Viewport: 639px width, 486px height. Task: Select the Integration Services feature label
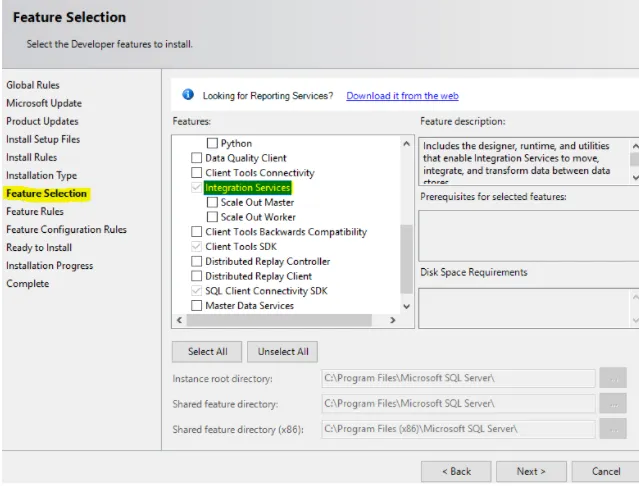[247, 187]
